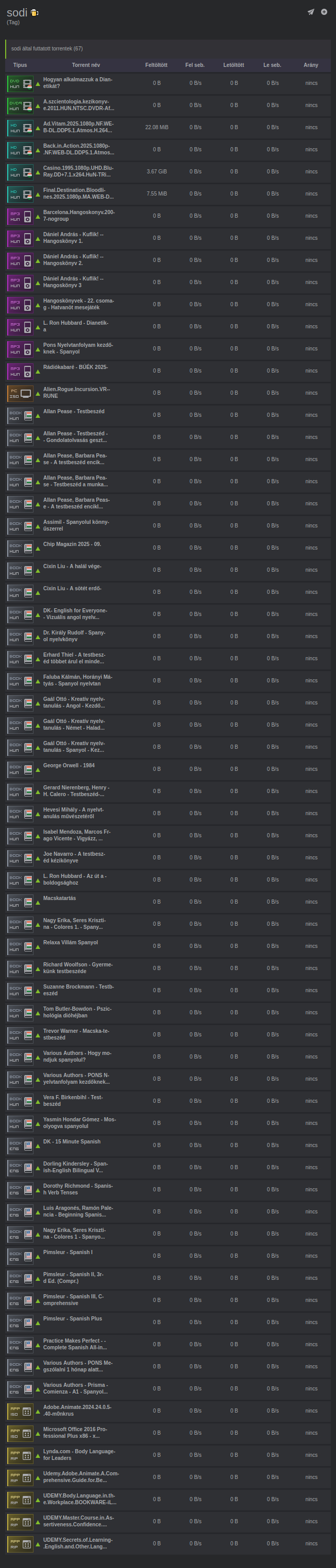Open the Macskatartás torrent link
The image size is (336, 1568).
coord(59,898)
